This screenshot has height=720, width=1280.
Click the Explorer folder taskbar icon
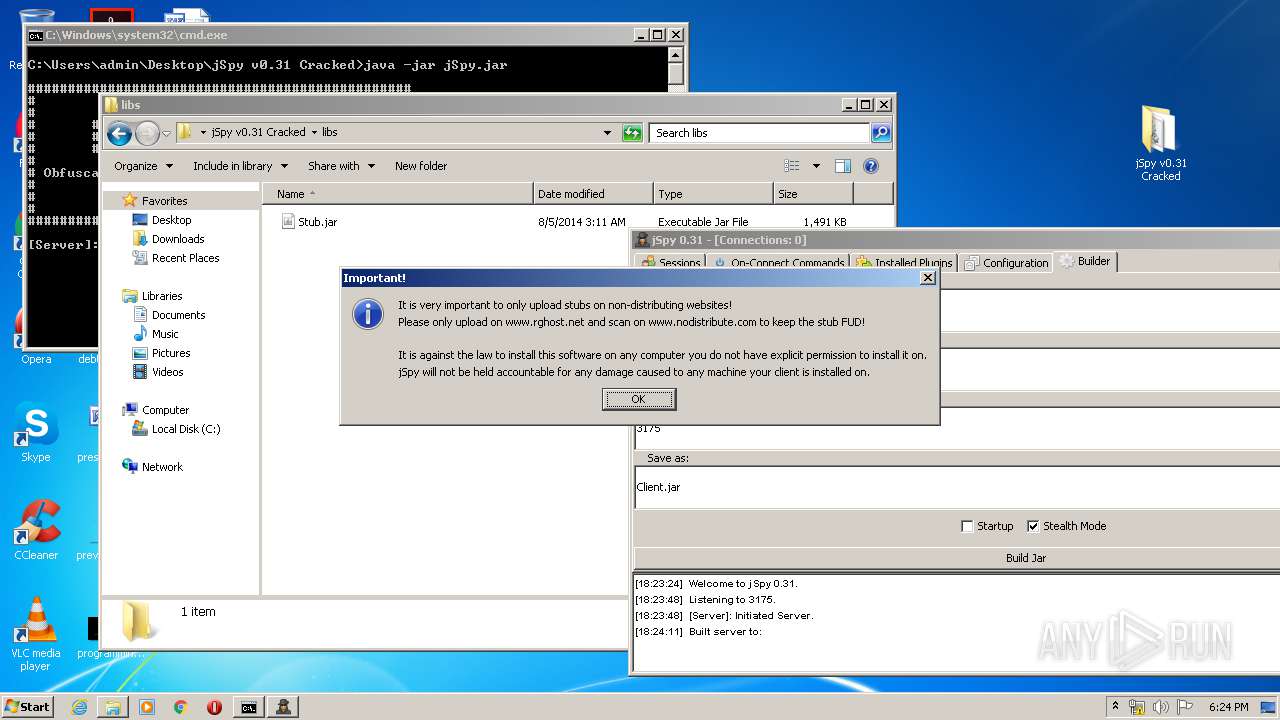113,707
